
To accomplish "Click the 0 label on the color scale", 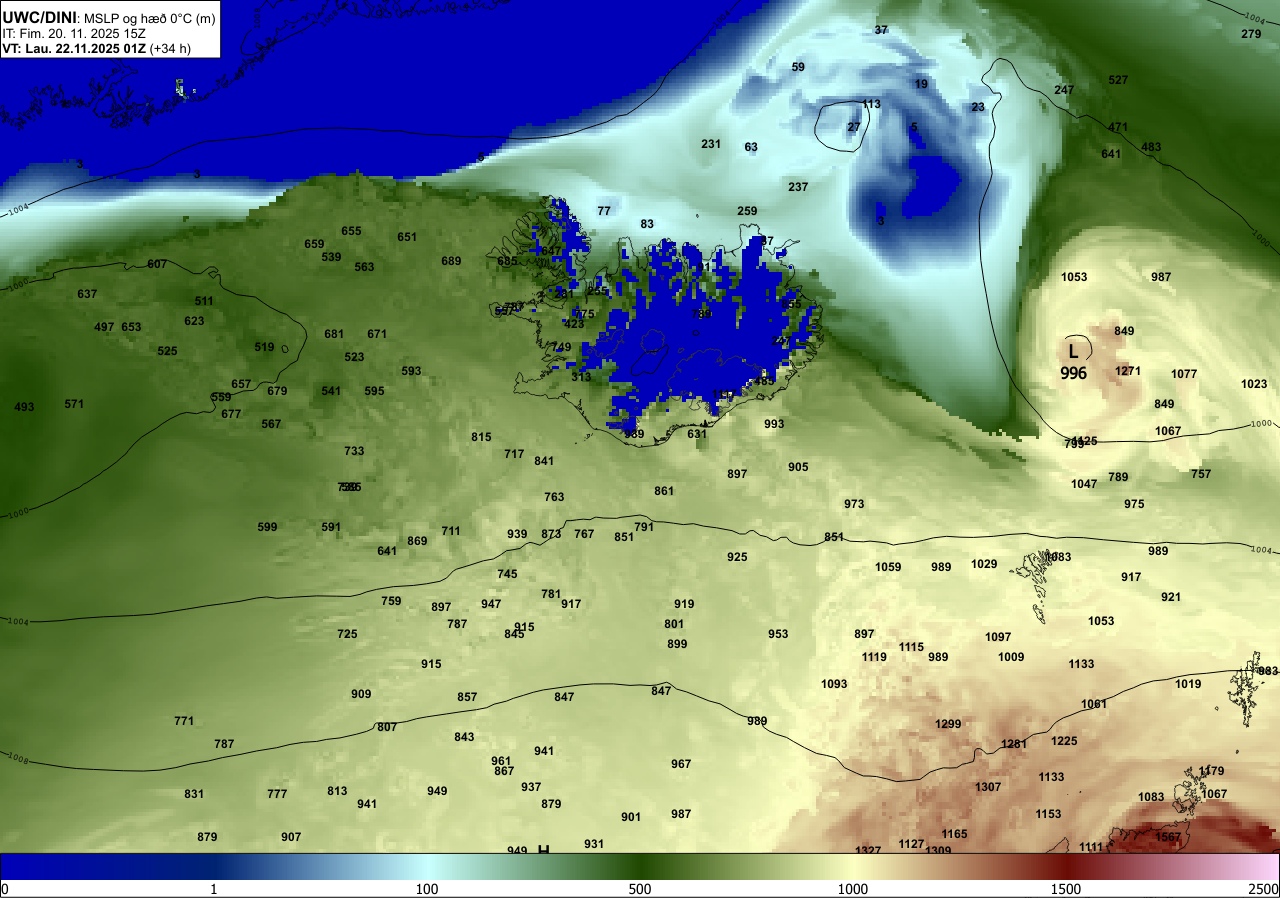I will (x=4, y=889).
